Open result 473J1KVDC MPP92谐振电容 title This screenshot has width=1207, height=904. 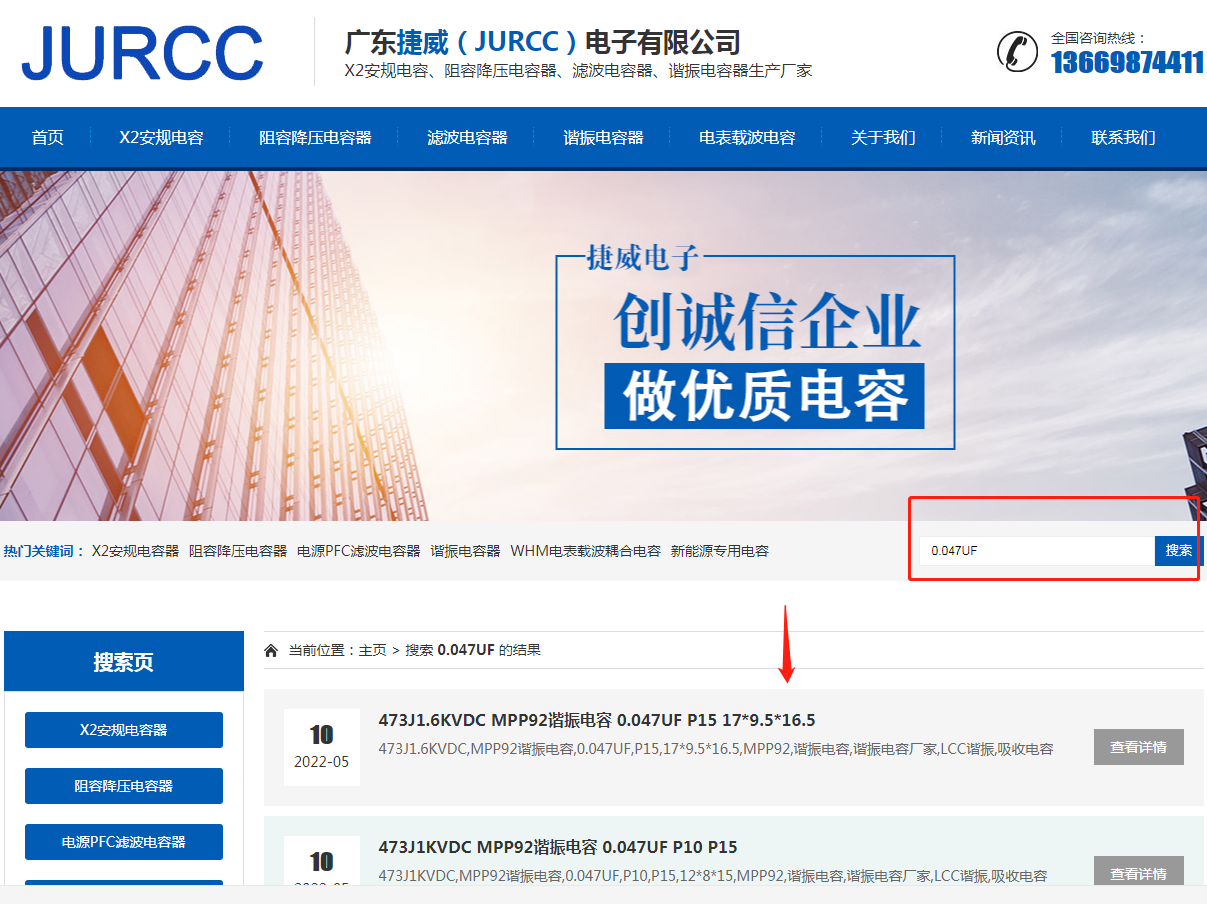point(558,847)
